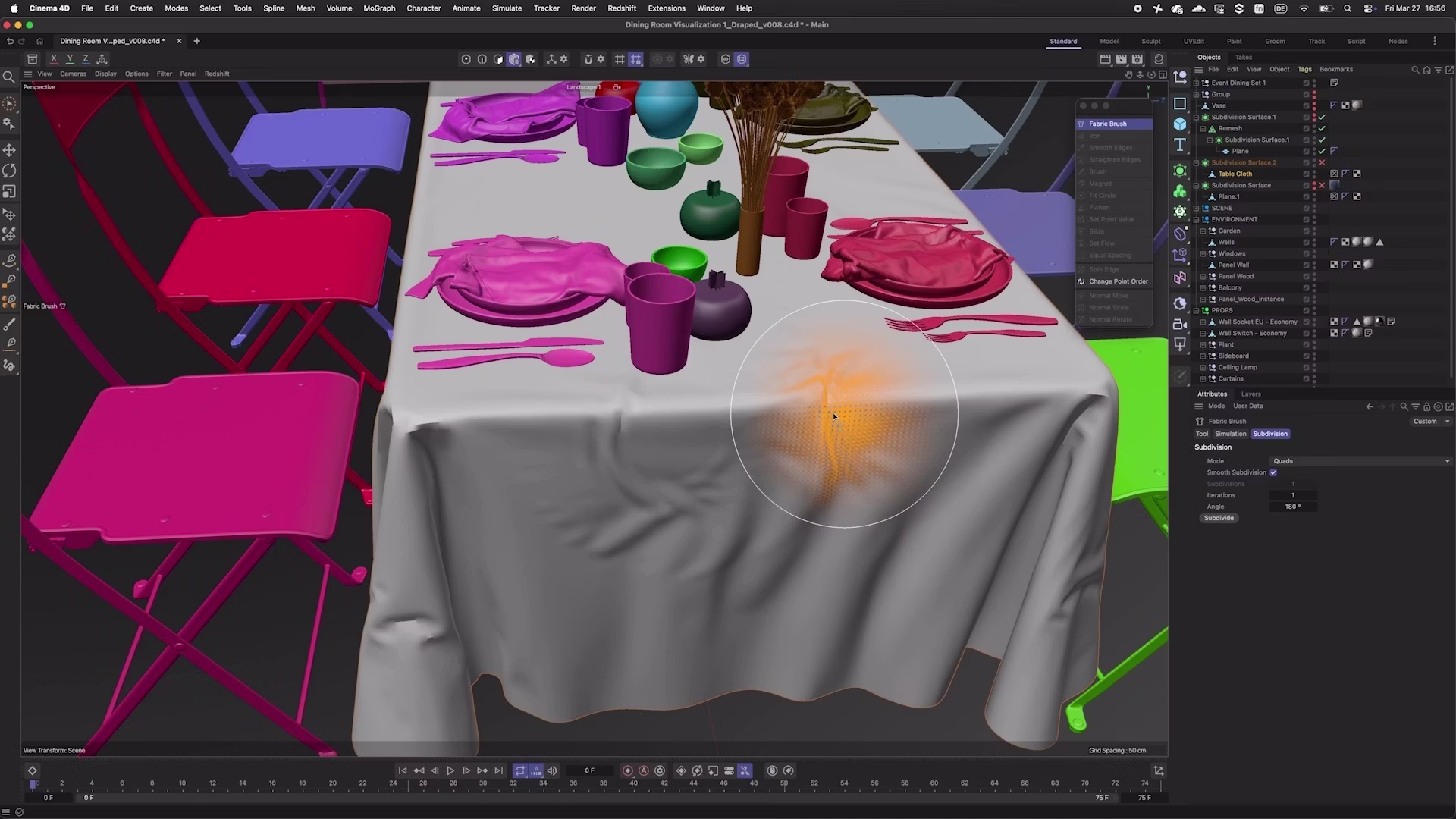Screen dimensions: 1456x819
Task: Switch to the Sculpt layout tab
Action: [1150, 41]
